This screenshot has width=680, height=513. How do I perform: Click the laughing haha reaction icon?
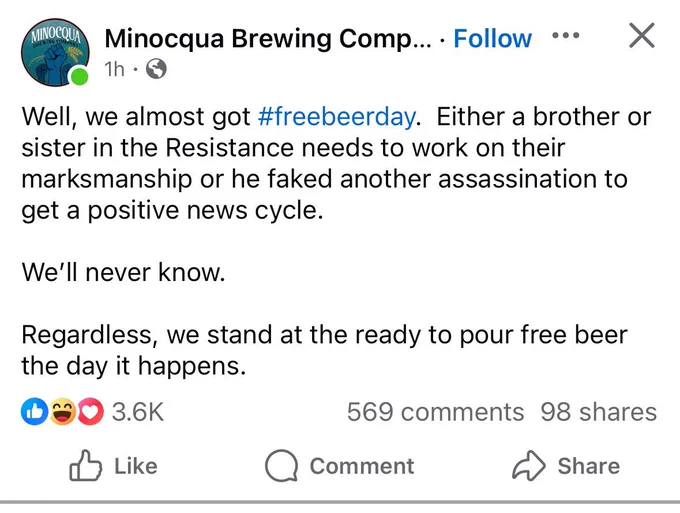pos(62,411)
